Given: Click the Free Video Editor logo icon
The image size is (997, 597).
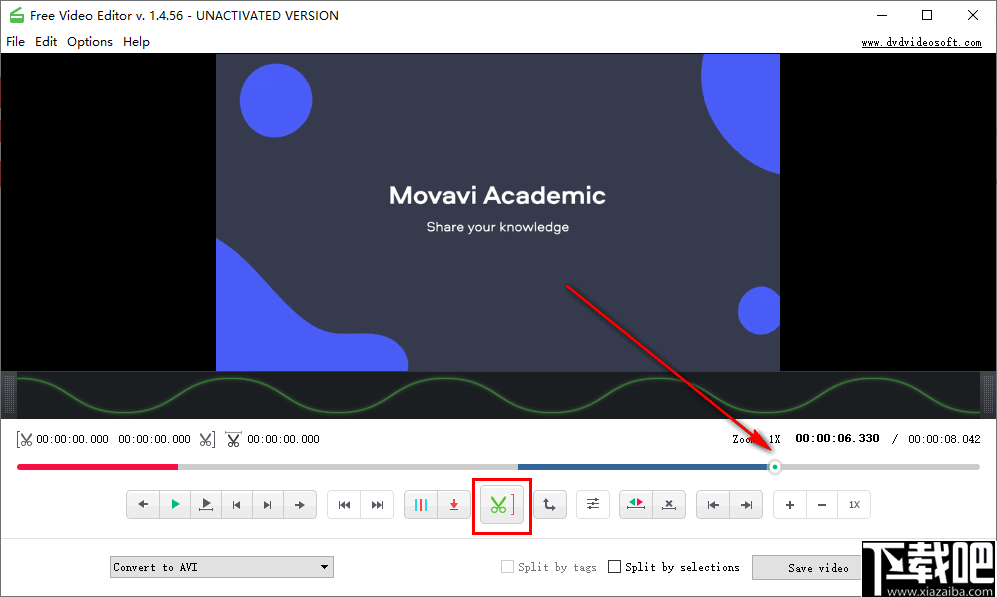Looking at the screenshot, I should click(x=15, y=15).
